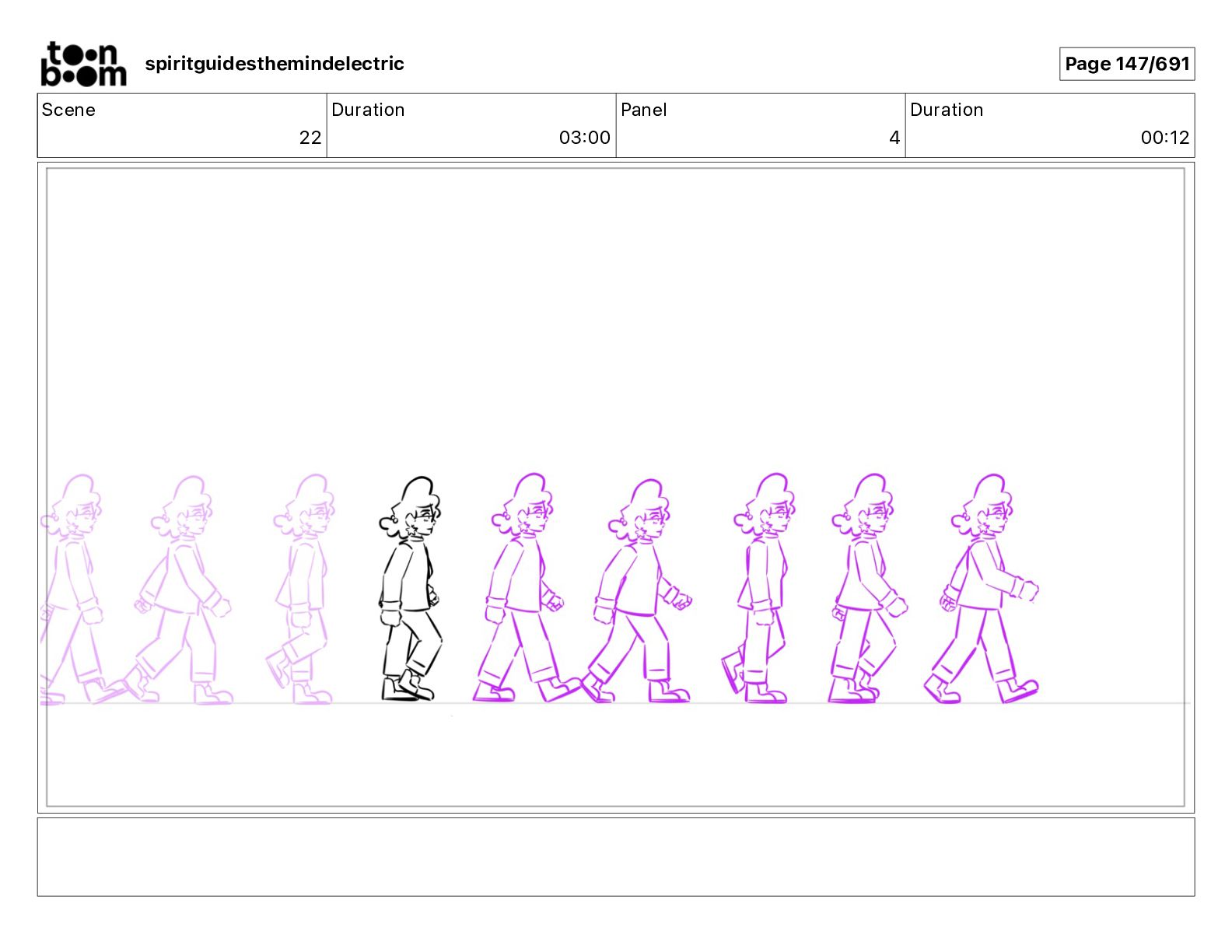This screenshot has height=952, width=1232.
Task: Click the Toon Boom logo
Action: [83, 64]
